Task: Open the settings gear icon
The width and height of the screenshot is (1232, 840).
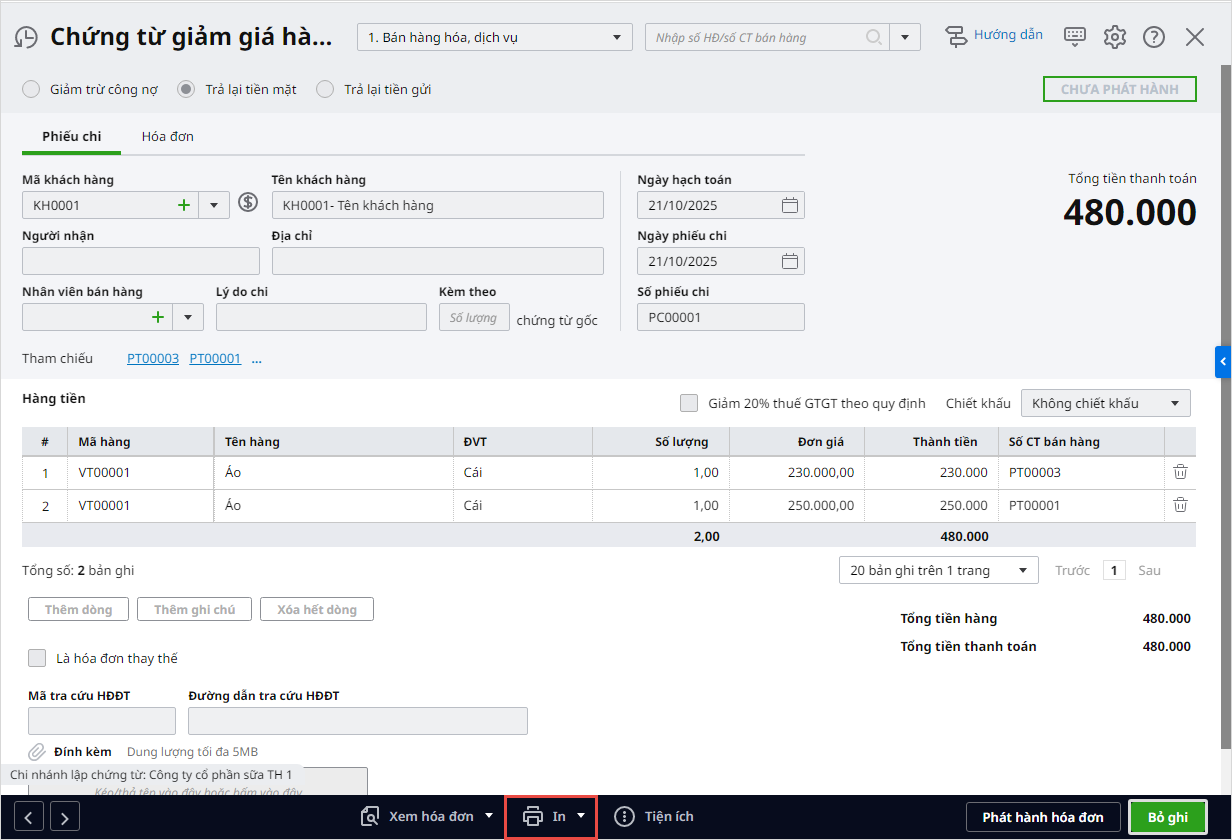Action: coord(1114,38)
